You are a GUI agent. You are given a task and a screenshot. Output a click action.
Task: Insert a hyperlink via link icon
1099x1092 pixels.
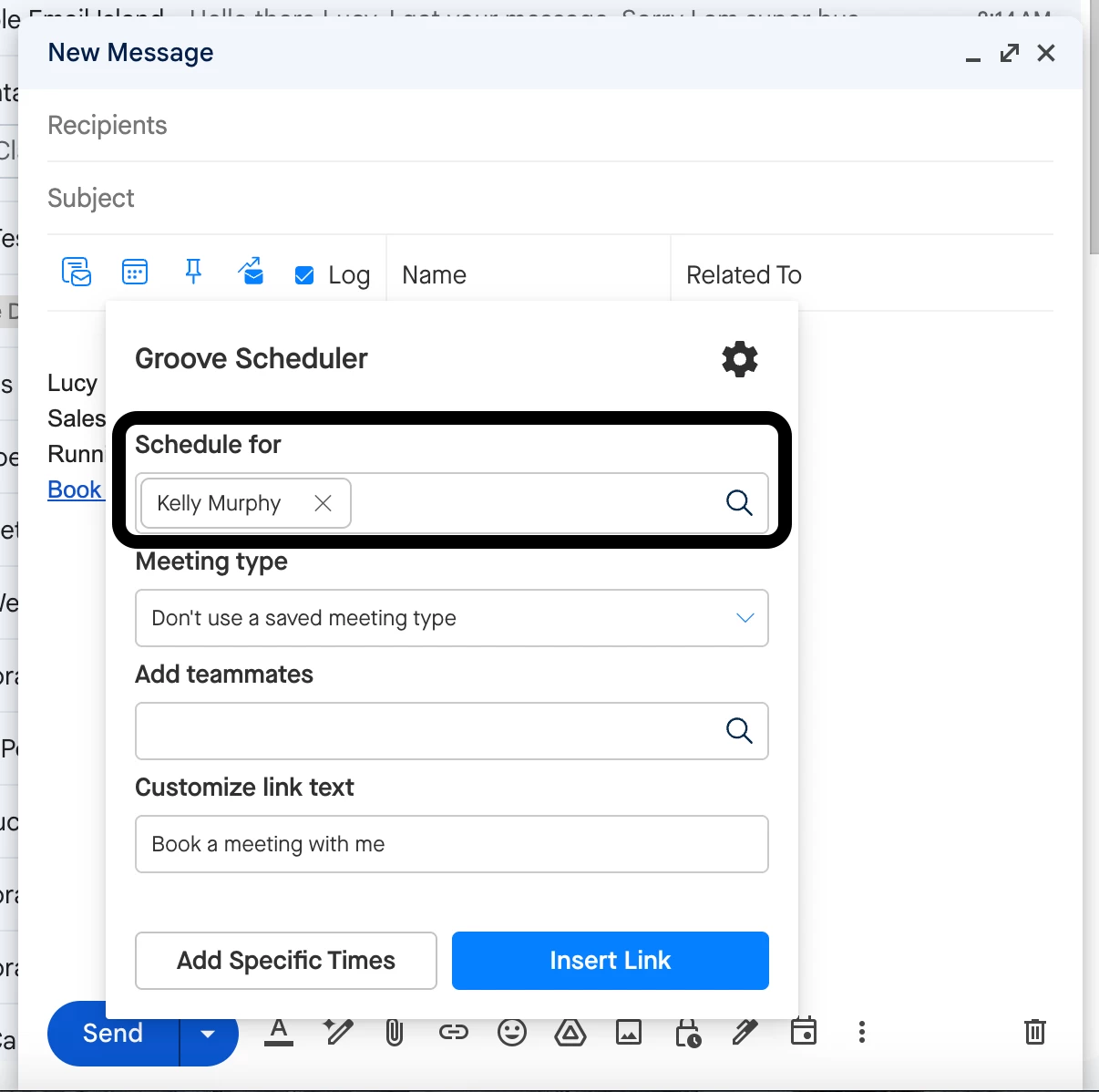point(453,1033)
